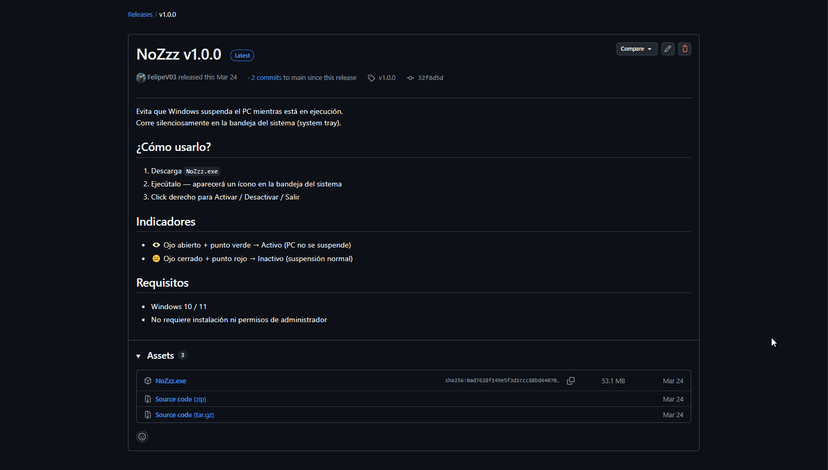The image size is (828, 470).
Task: Click the FelipeV03 avatar image
Action: [140, 78]
